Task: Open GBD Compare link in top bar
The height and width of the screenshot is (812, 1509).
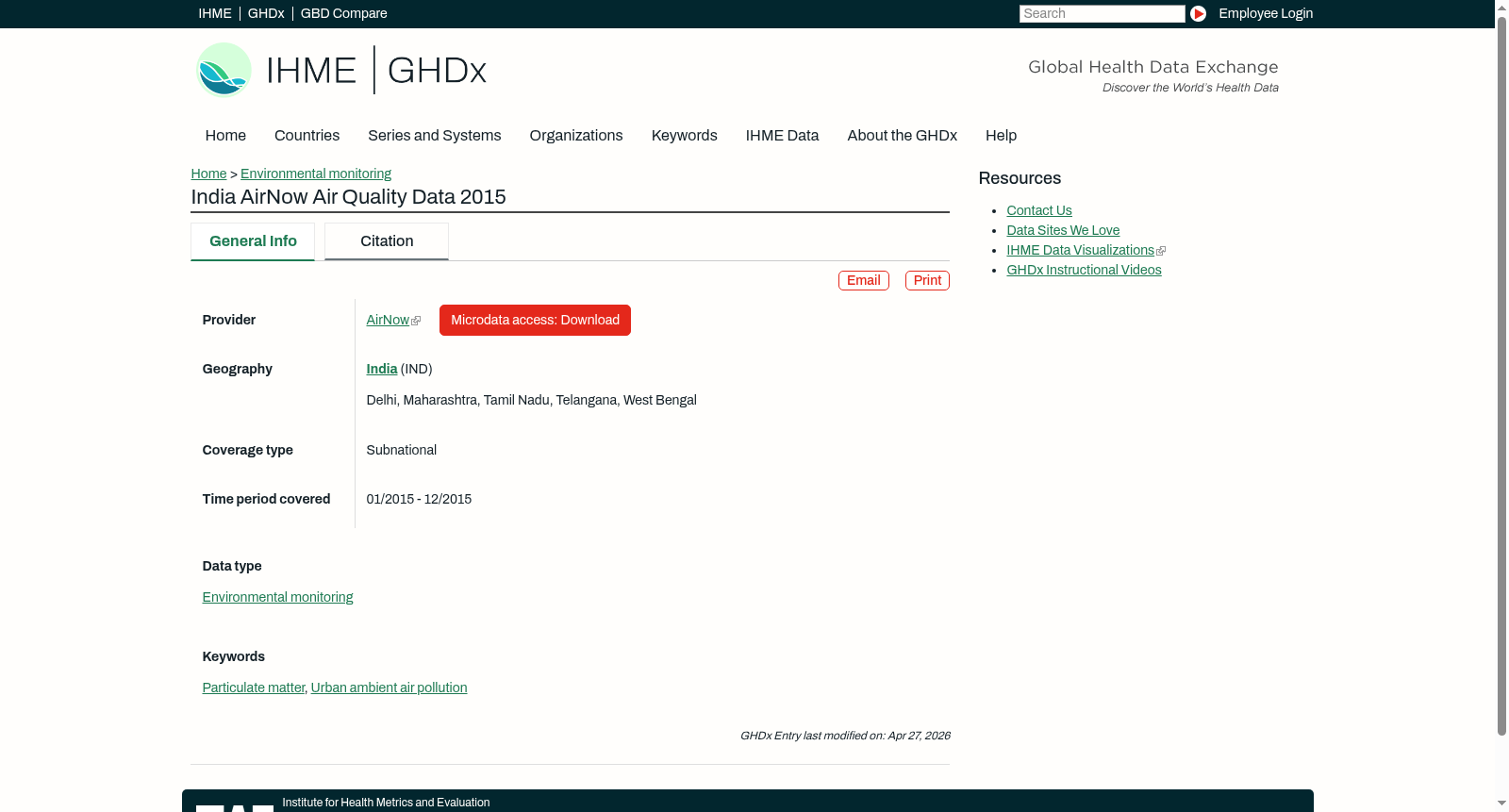Action: coord(343,13)
